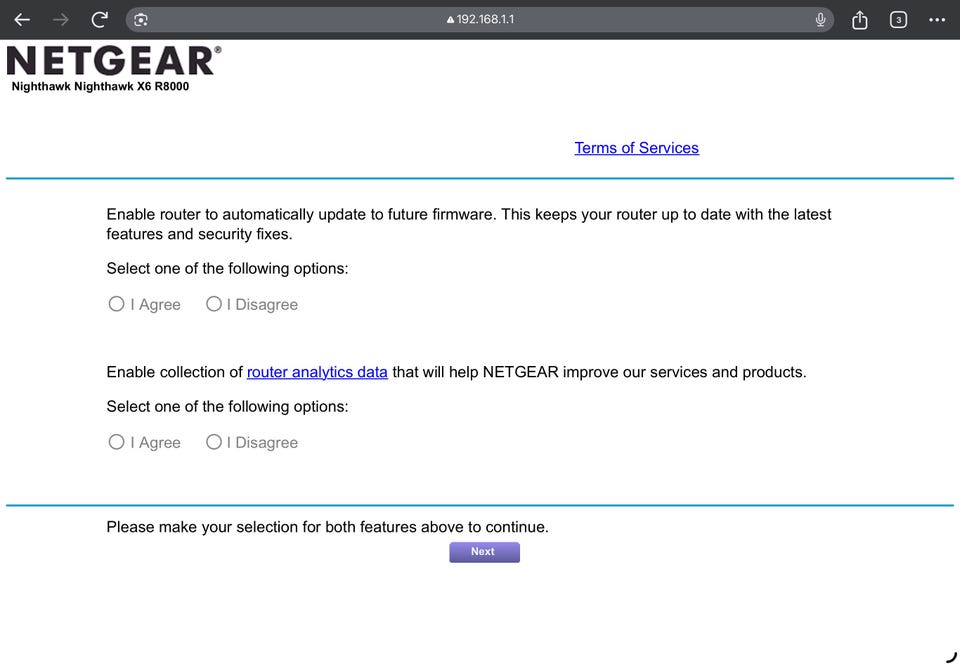The image size is (960, 666).
Task: Tap the microphone voice search icon
Action: pos(820,20)
